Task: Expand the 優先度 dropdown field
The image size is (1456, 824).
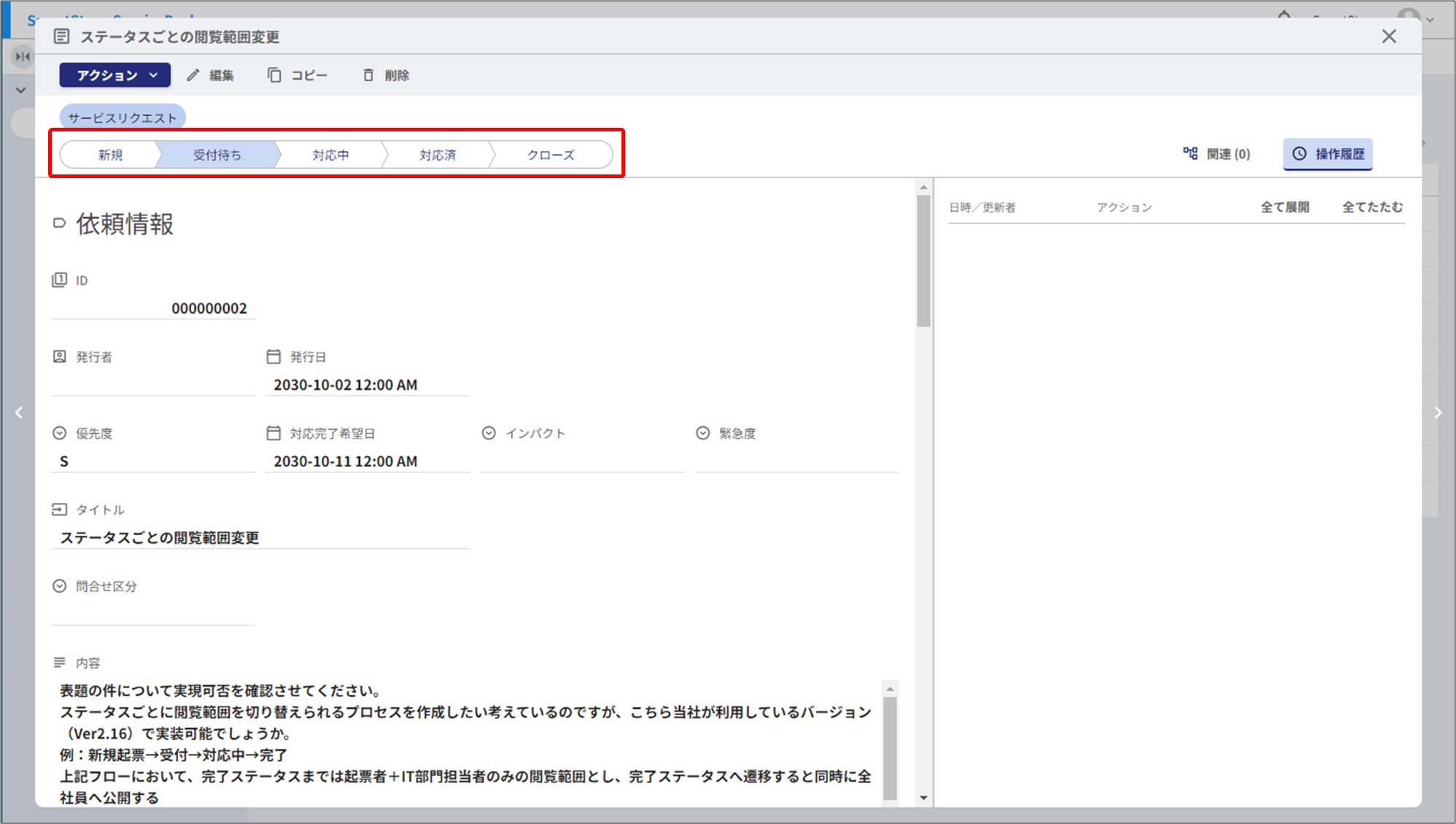Action: click(x=153, y=461)
